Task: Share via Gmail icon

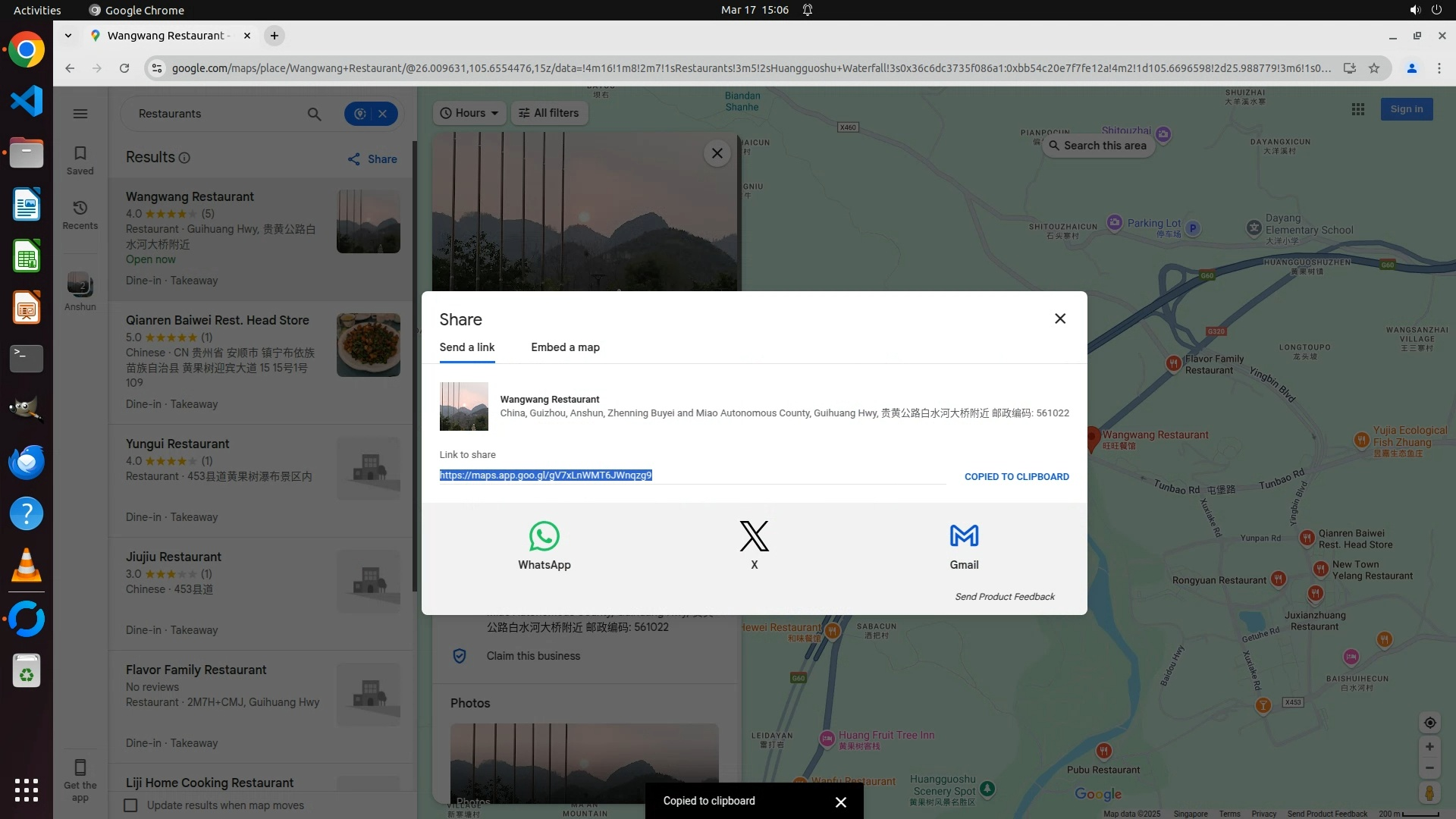Action: pyautogui.click(x=964, y=536)
